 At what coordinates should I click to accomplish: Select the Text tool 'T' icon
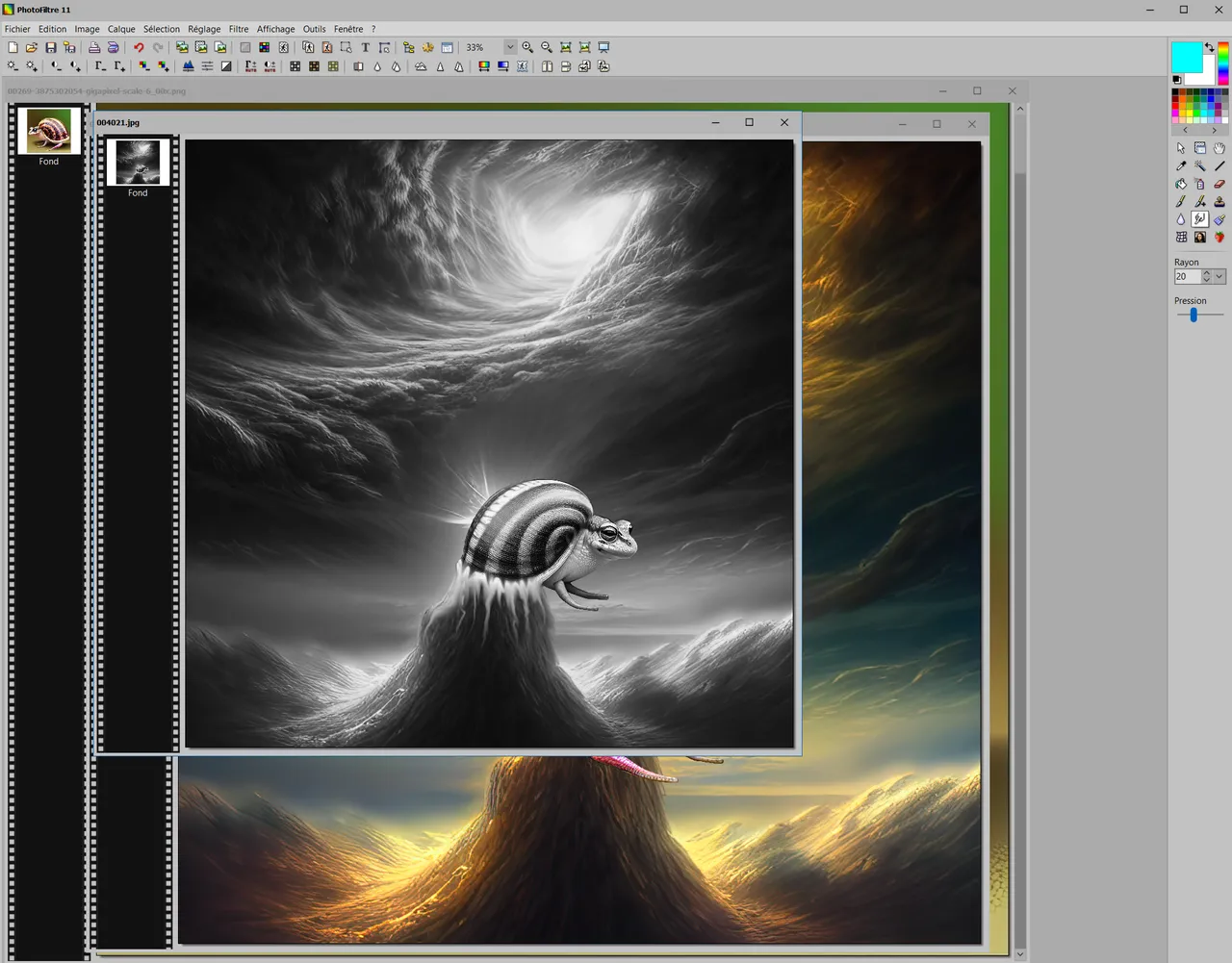365,47
